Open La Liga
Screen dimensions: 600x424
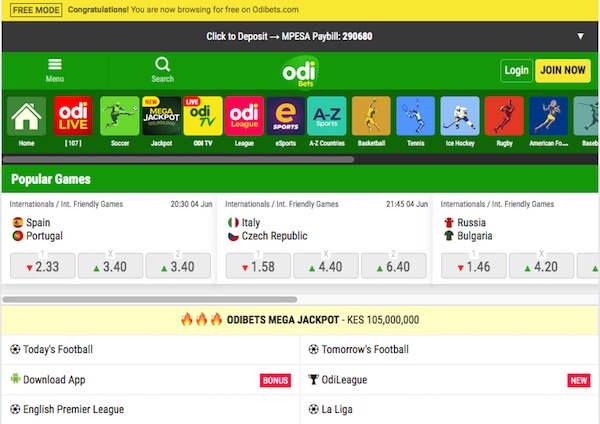coord(449,409)
